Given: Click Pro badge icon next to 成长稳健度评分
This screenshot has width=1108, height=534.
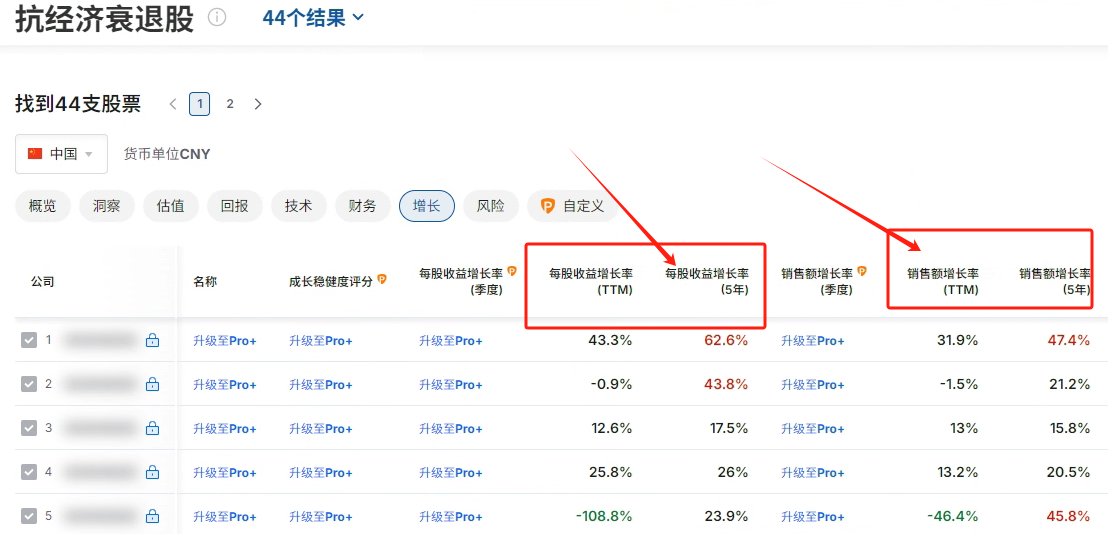Looking at the screenshot, I should (x=382, y=280).
